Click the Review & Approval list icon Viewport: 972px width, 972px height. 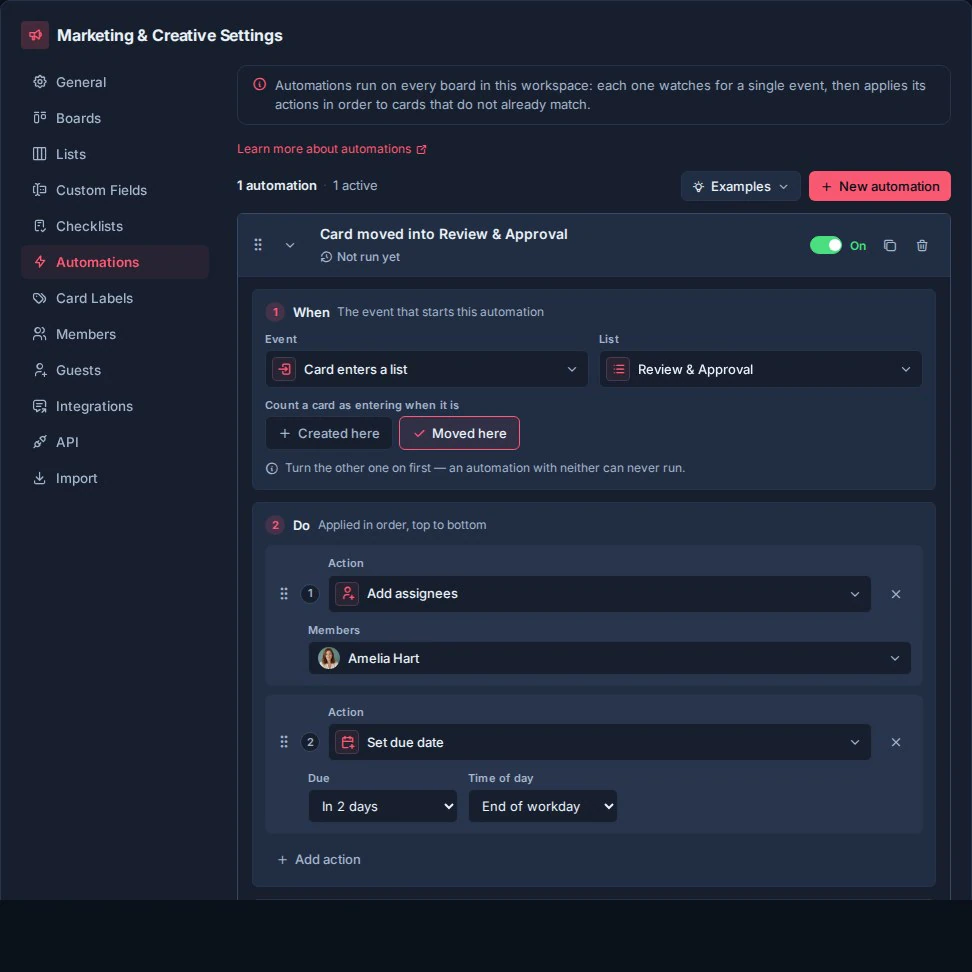tap(618, 369)
